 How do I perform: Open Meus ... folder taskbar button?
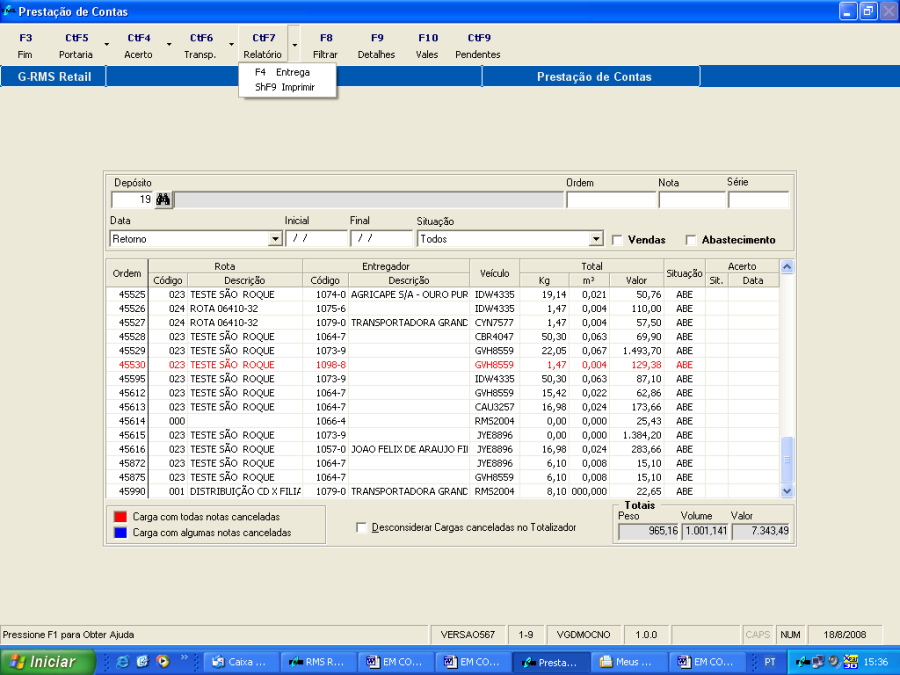tap(630, 662)
